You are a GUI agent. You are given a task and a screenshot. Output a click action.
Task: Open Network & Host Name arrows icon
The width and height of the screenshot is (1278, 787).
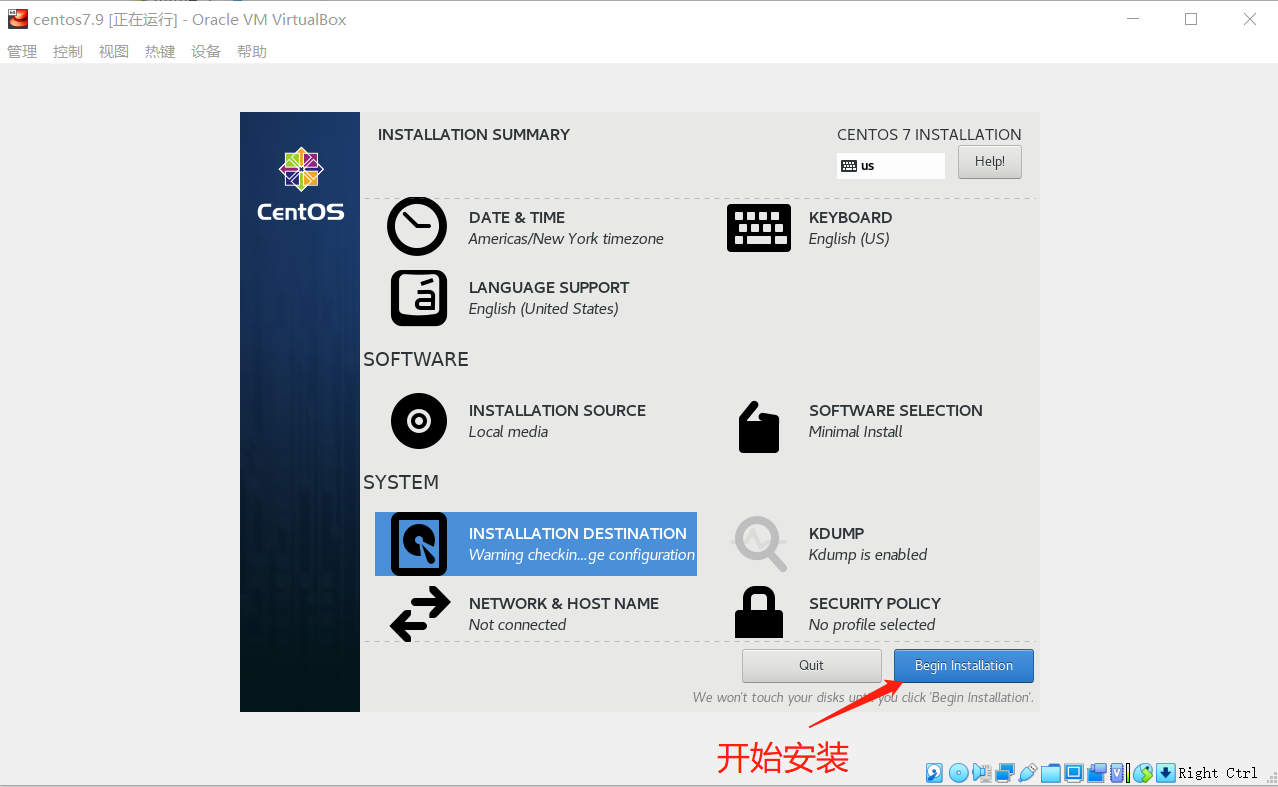(419, 614)
